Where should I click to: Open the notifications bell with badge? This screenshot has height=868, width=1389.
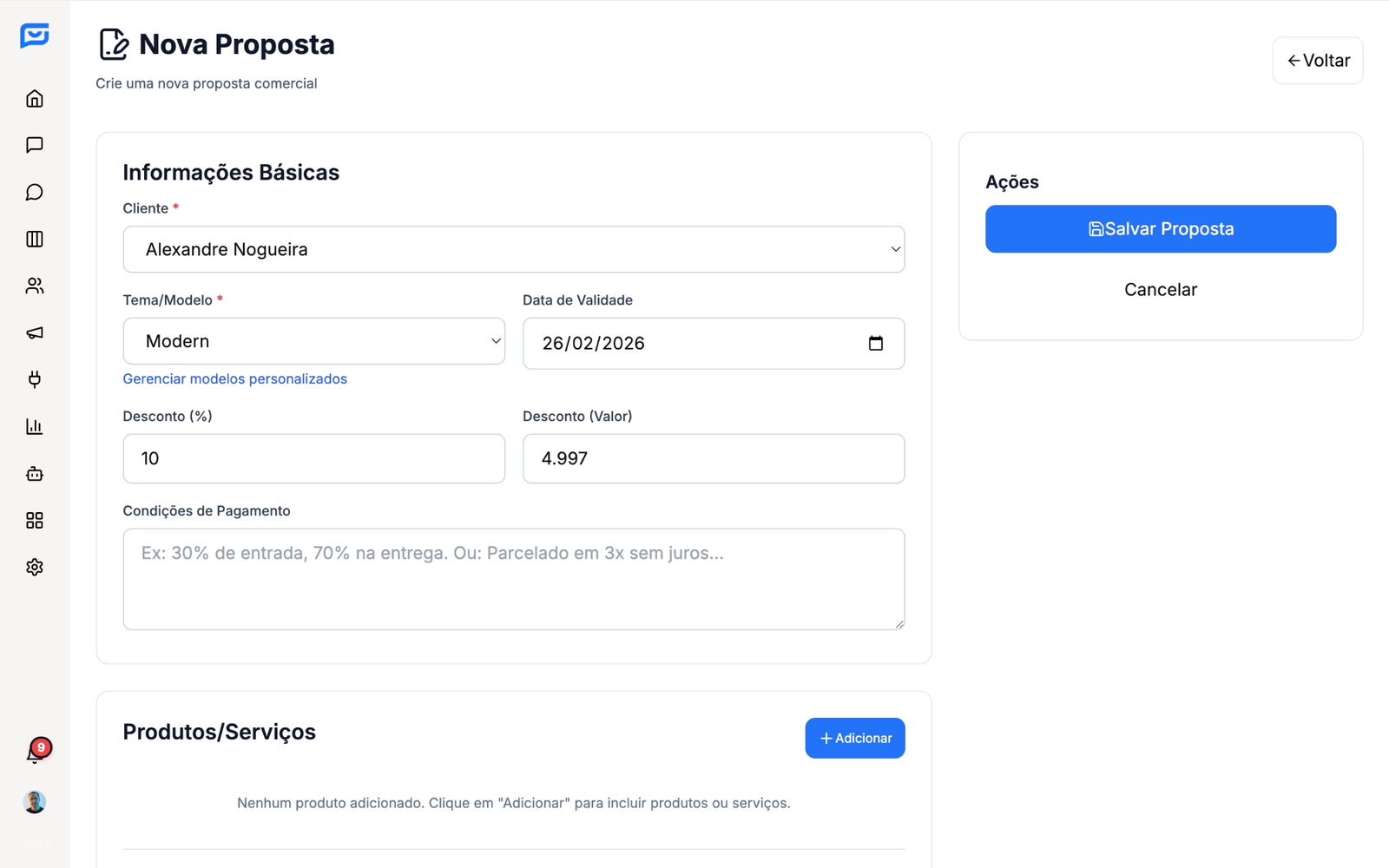tap(35, 753)
